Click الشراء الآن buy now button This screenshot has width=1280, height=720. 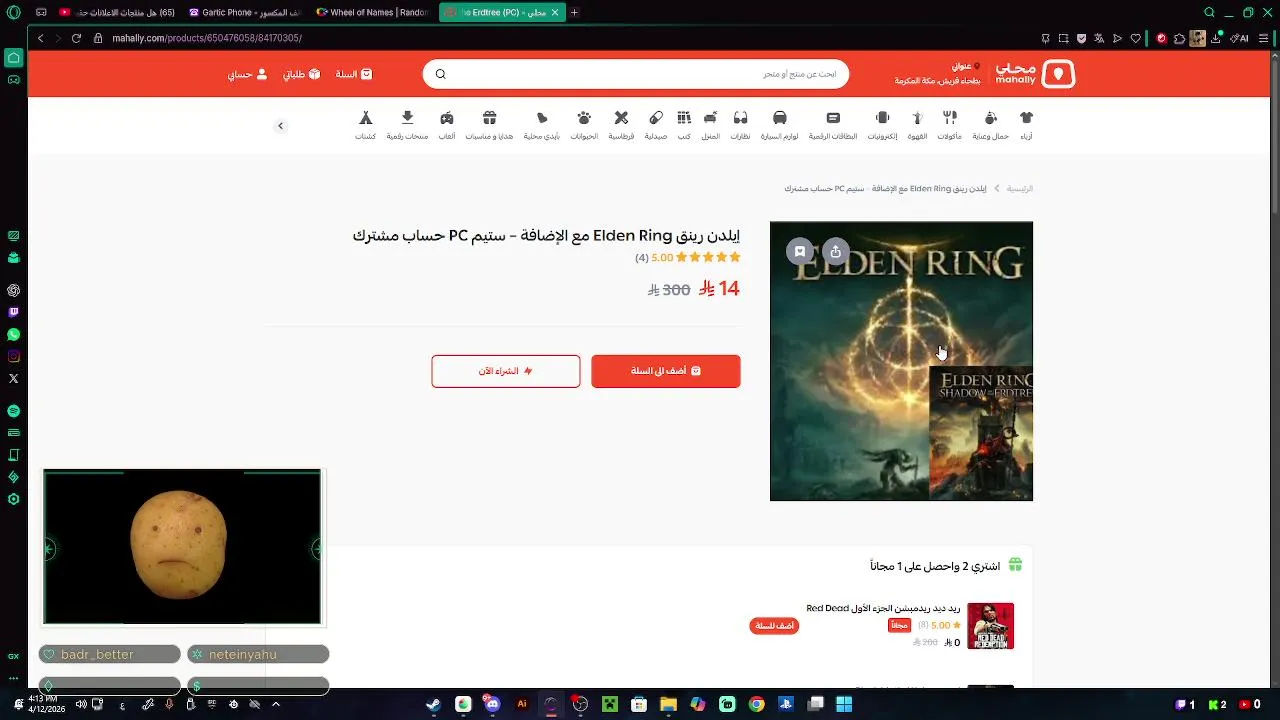506,371
